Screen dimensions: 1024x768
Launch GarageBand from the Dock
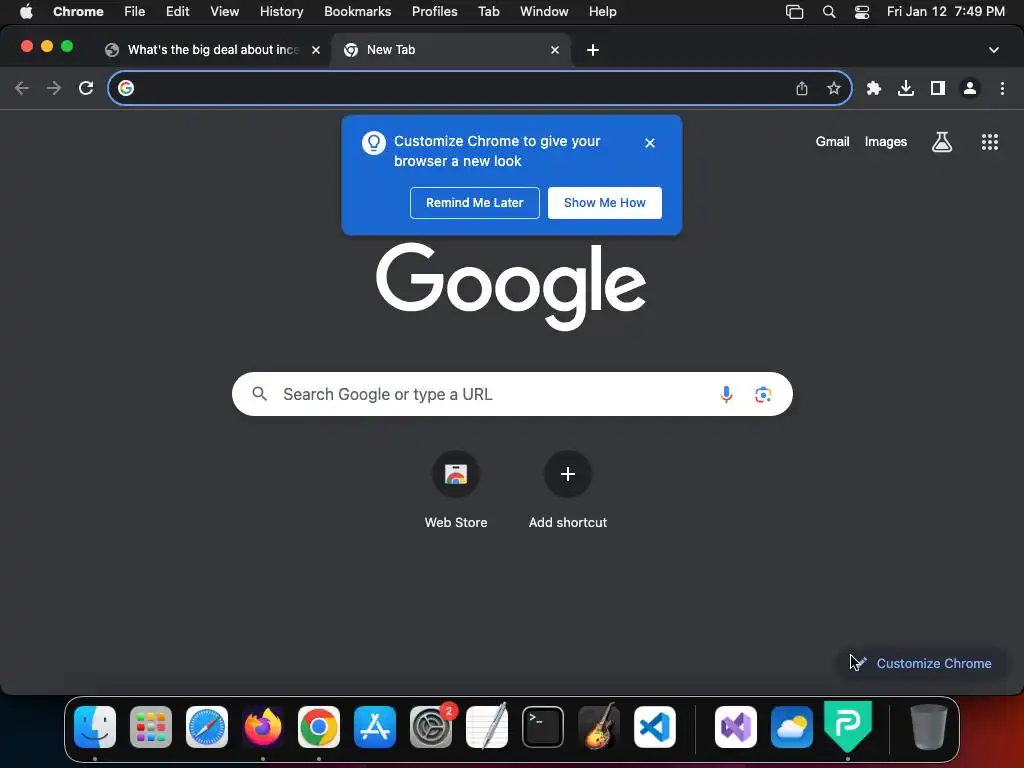[x=599, y=727]
